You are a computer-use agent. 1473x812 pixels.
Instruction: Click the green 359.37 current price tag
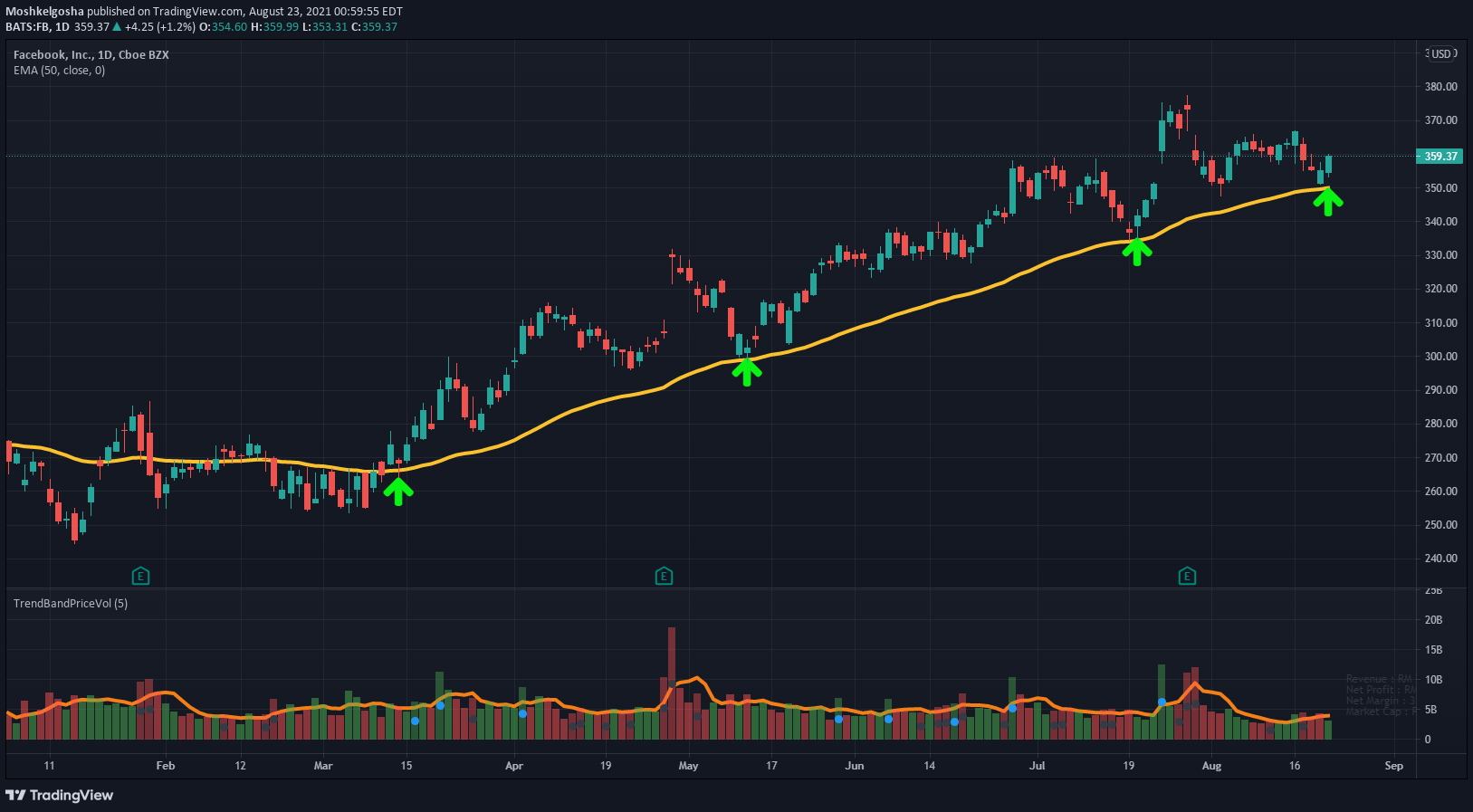1440,156
